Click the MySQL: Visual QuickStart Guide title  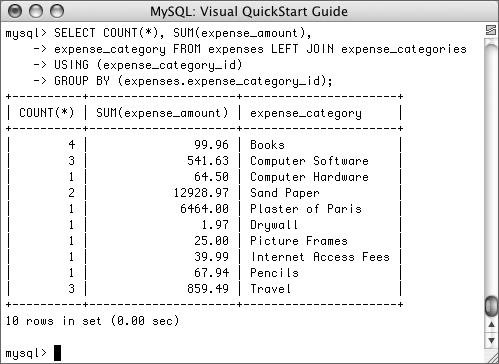pos(249,12)
